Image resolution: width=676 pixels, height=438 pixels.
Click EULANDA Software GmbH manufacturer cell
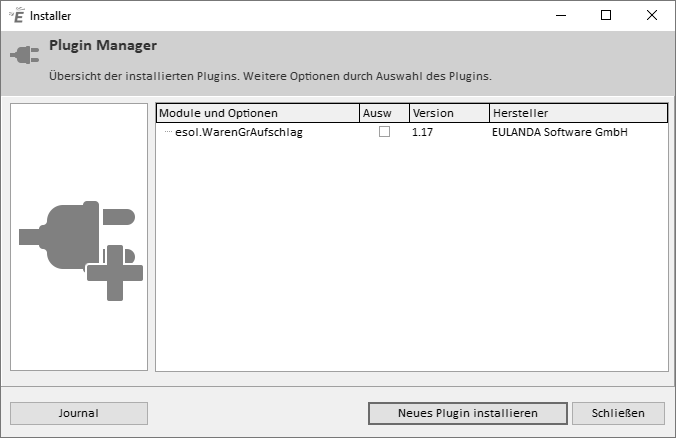pyautogui.click(x=560, y=132)
